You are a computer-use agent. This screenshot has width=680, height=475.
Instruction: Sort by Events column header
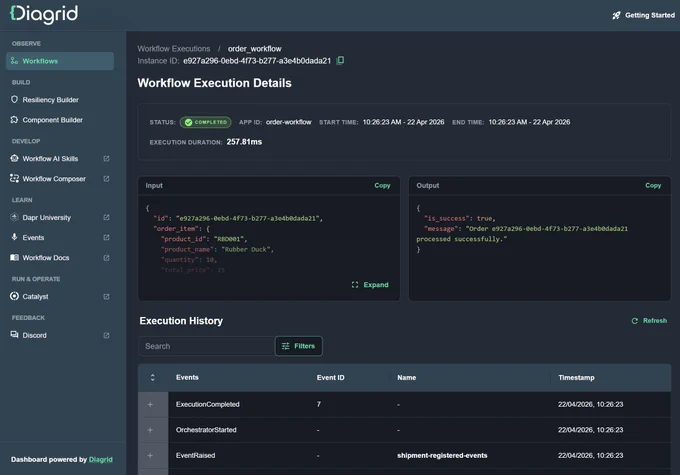[x=187, y=377]
